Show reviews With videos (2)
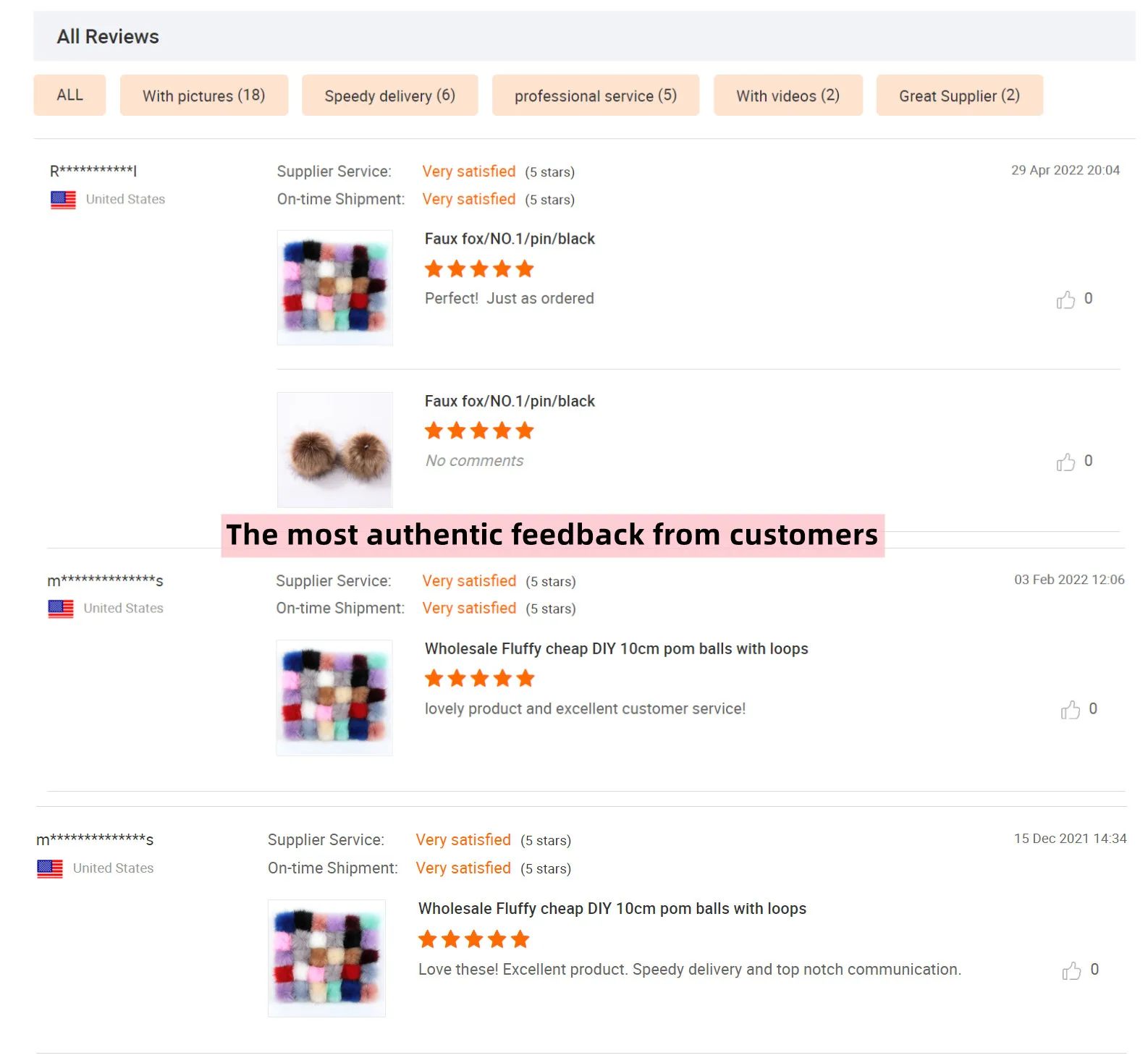This screenshot has height=1063, width=1148. [x=788, y=96]
